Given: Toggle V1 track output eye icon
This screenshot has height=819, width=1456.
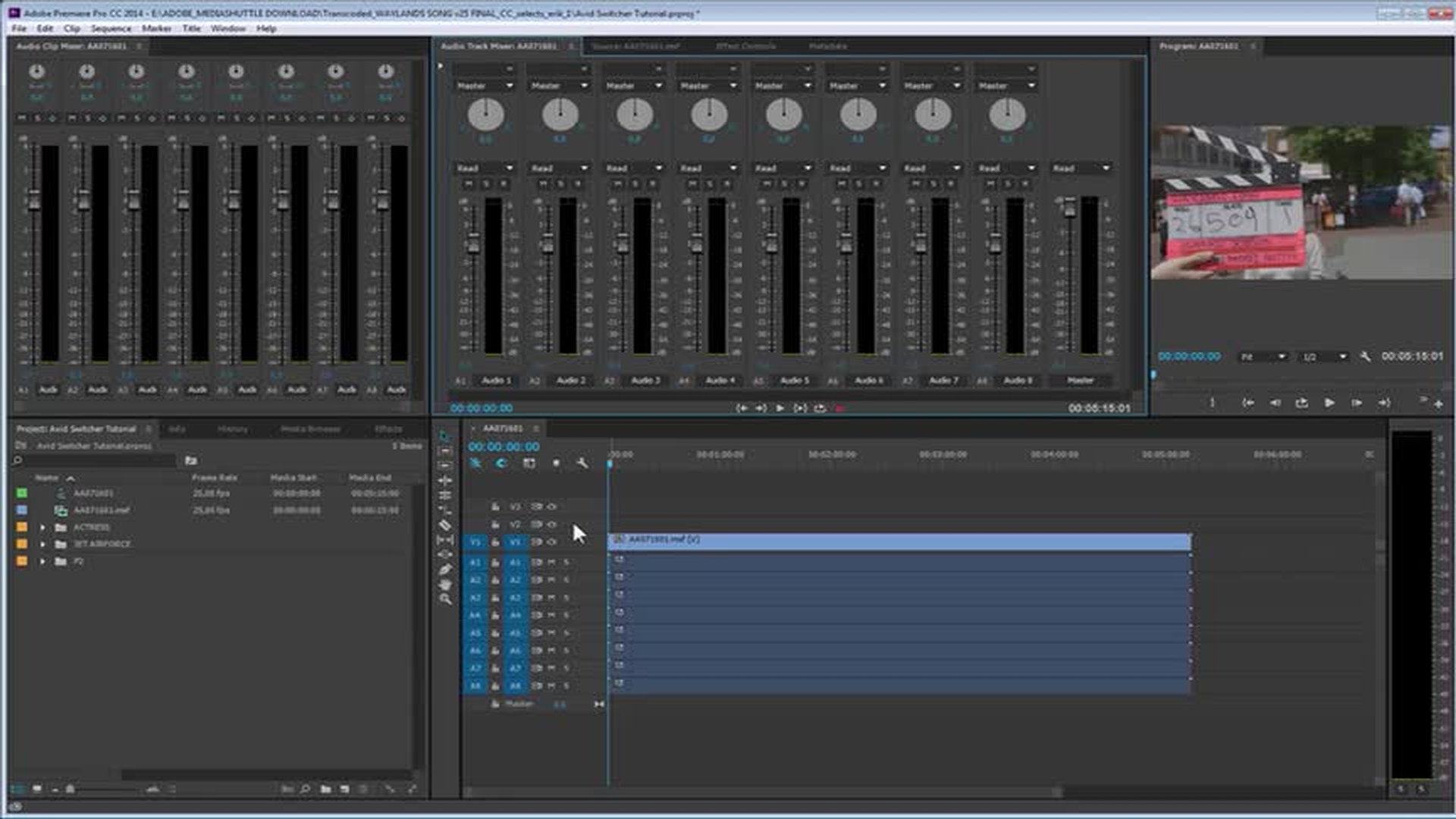Looking at the screenshot, I should (552, 541).
